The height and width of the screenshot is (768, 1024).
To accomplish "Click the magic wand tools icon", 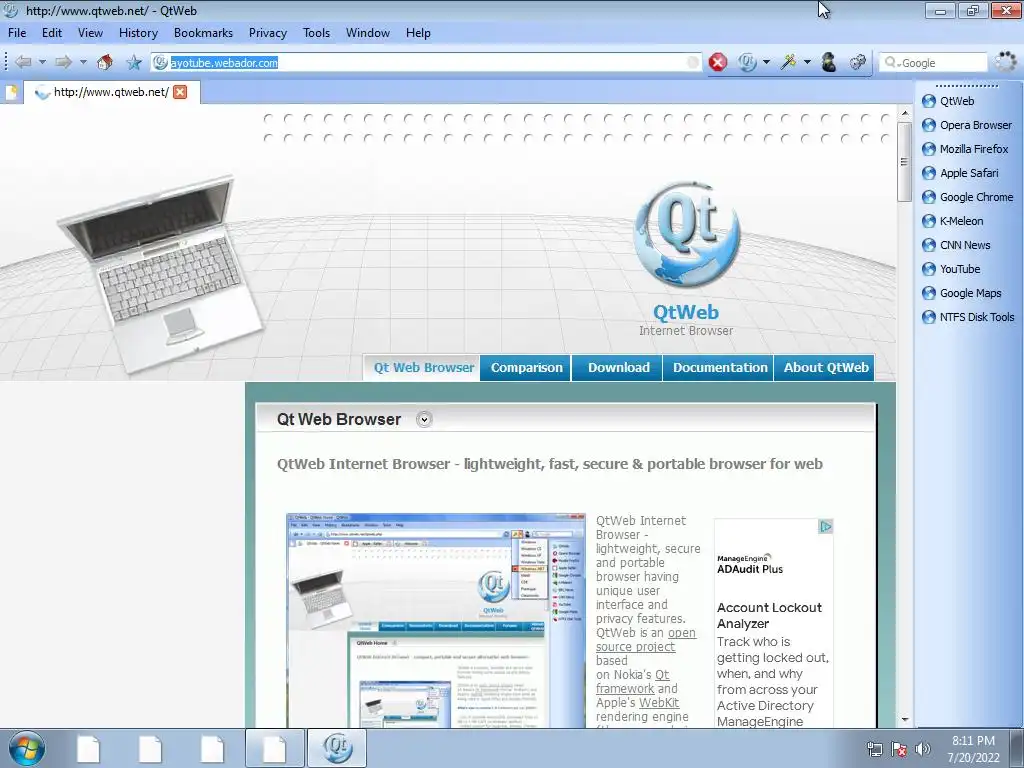I will pos(788,62).
